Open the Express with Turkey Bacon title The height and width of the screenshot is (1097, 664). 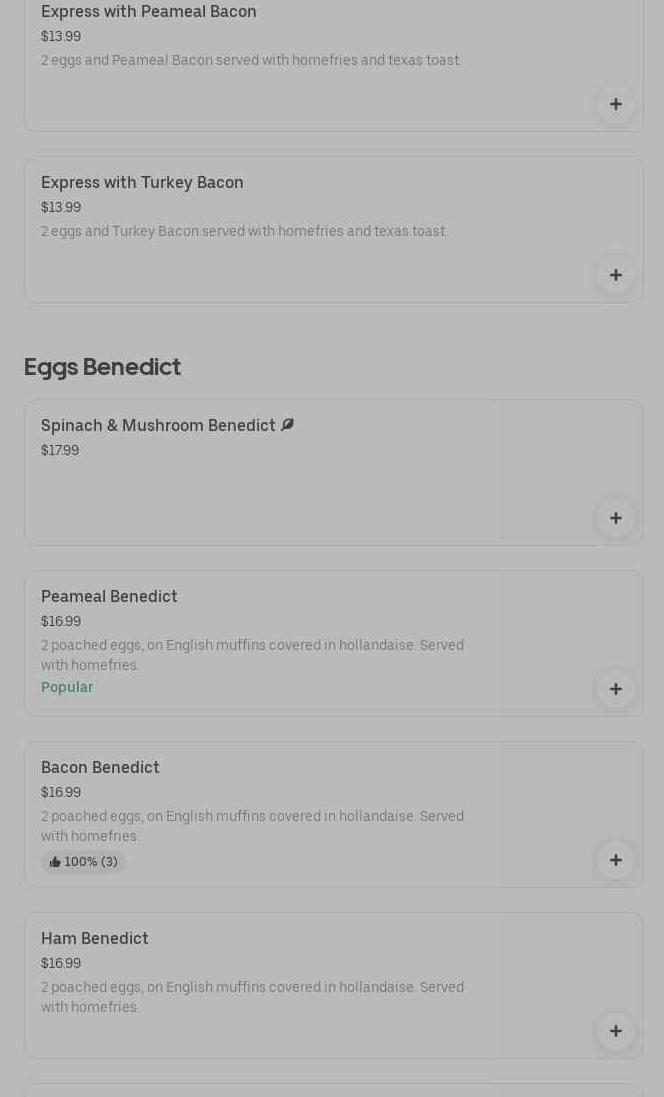click(x=142, y=182)
